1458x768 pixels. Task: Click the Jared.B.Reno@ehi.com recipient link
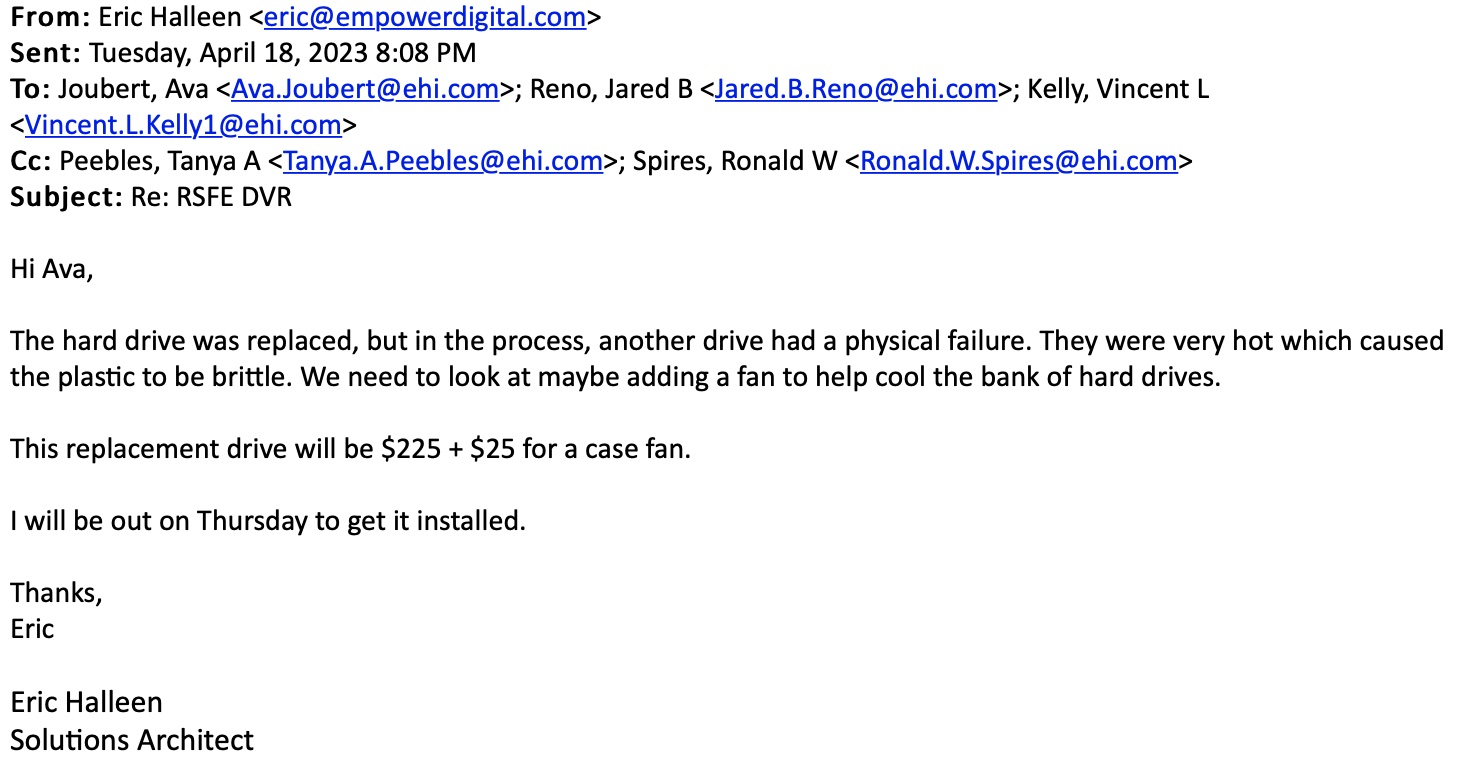856,89
